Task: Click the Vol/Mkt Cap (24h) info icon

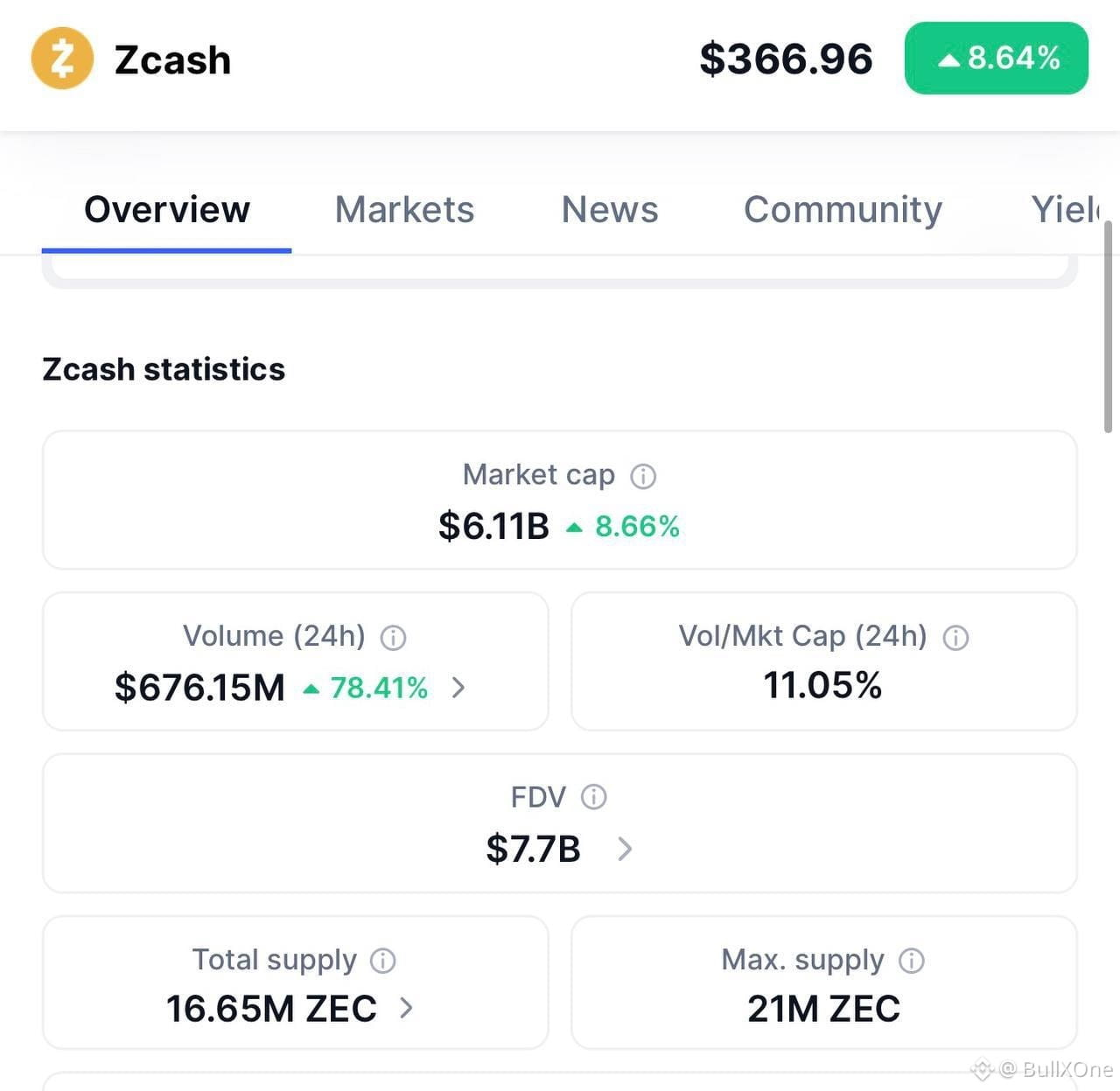Action: click(x=955, y=638)
